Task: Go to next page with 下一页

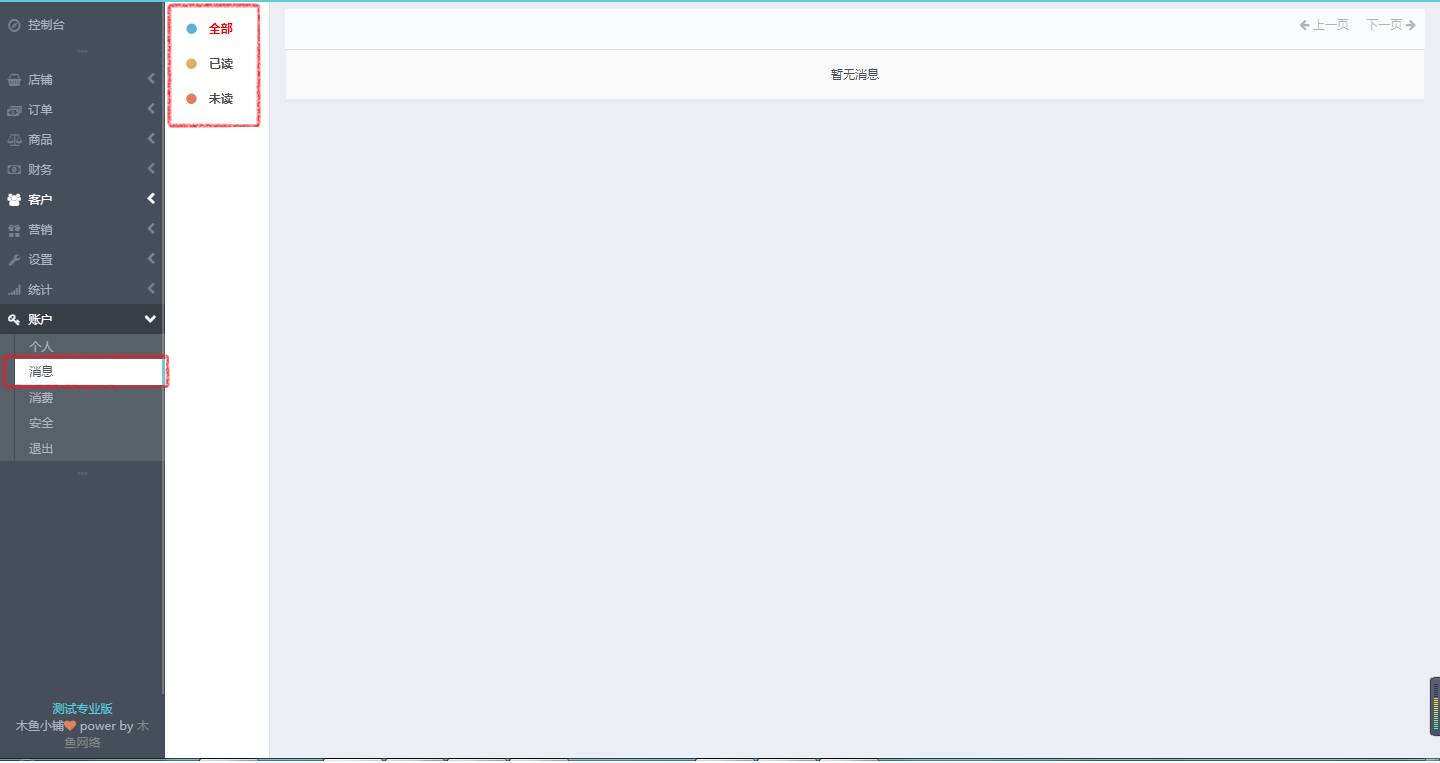Action: 1390,25
